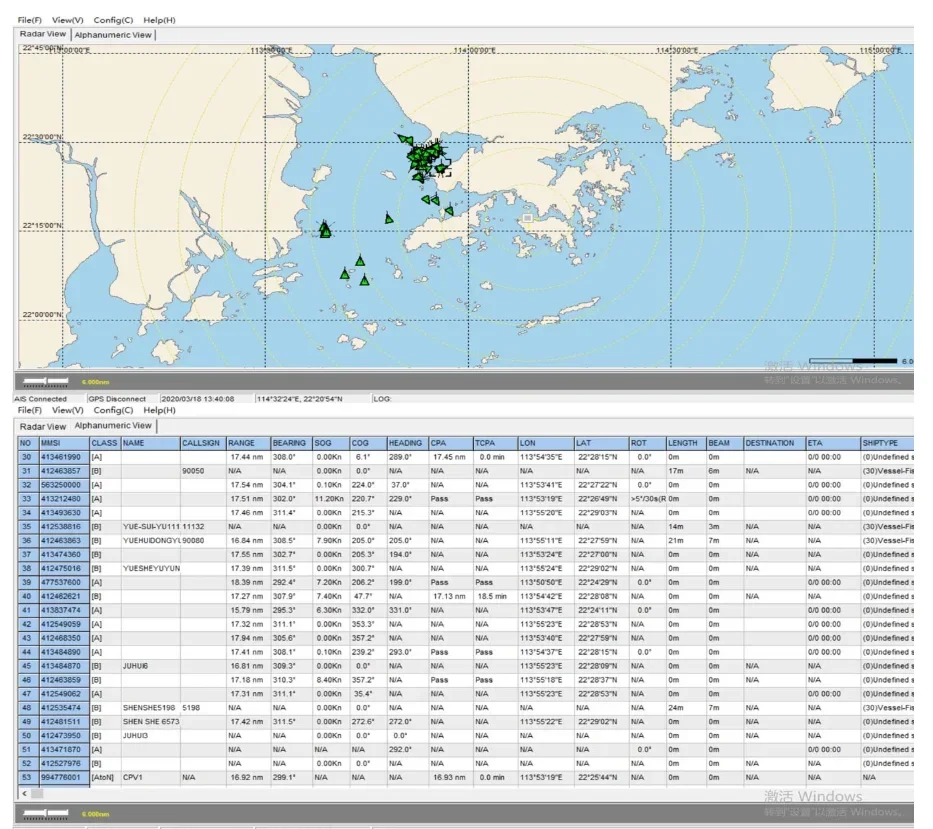Select vessel named SHENSHE5198
This screenshot has width=933, height=829.
pyautogui.click(x=466, y=708)
